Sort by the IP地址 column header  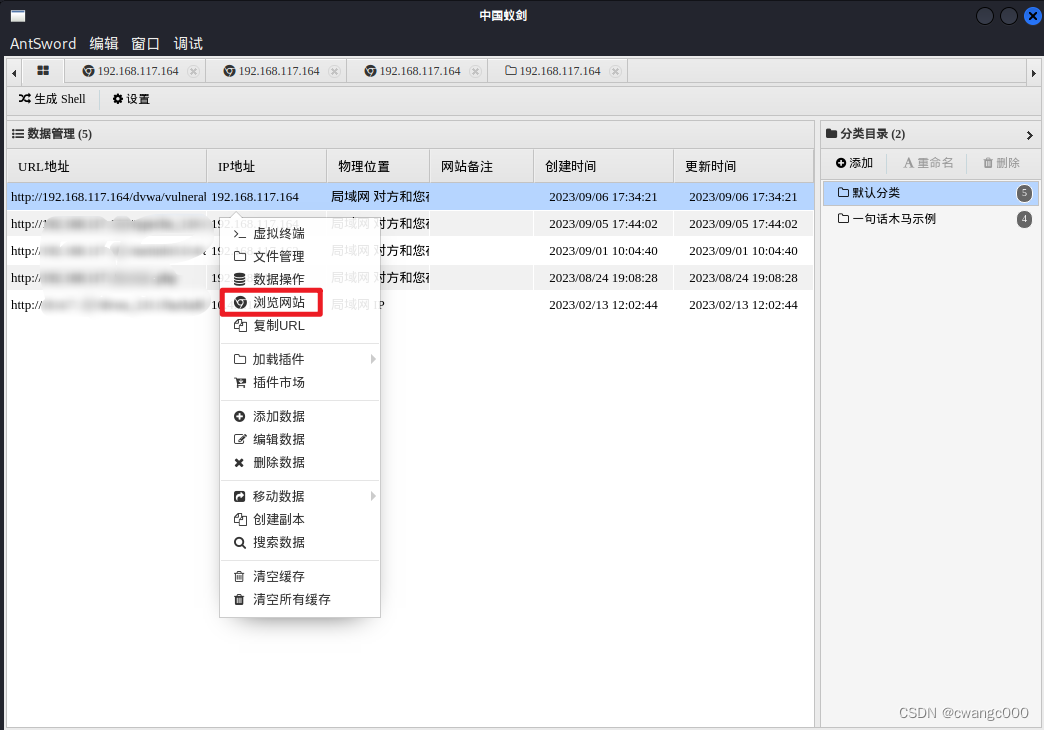coord(266,167)
